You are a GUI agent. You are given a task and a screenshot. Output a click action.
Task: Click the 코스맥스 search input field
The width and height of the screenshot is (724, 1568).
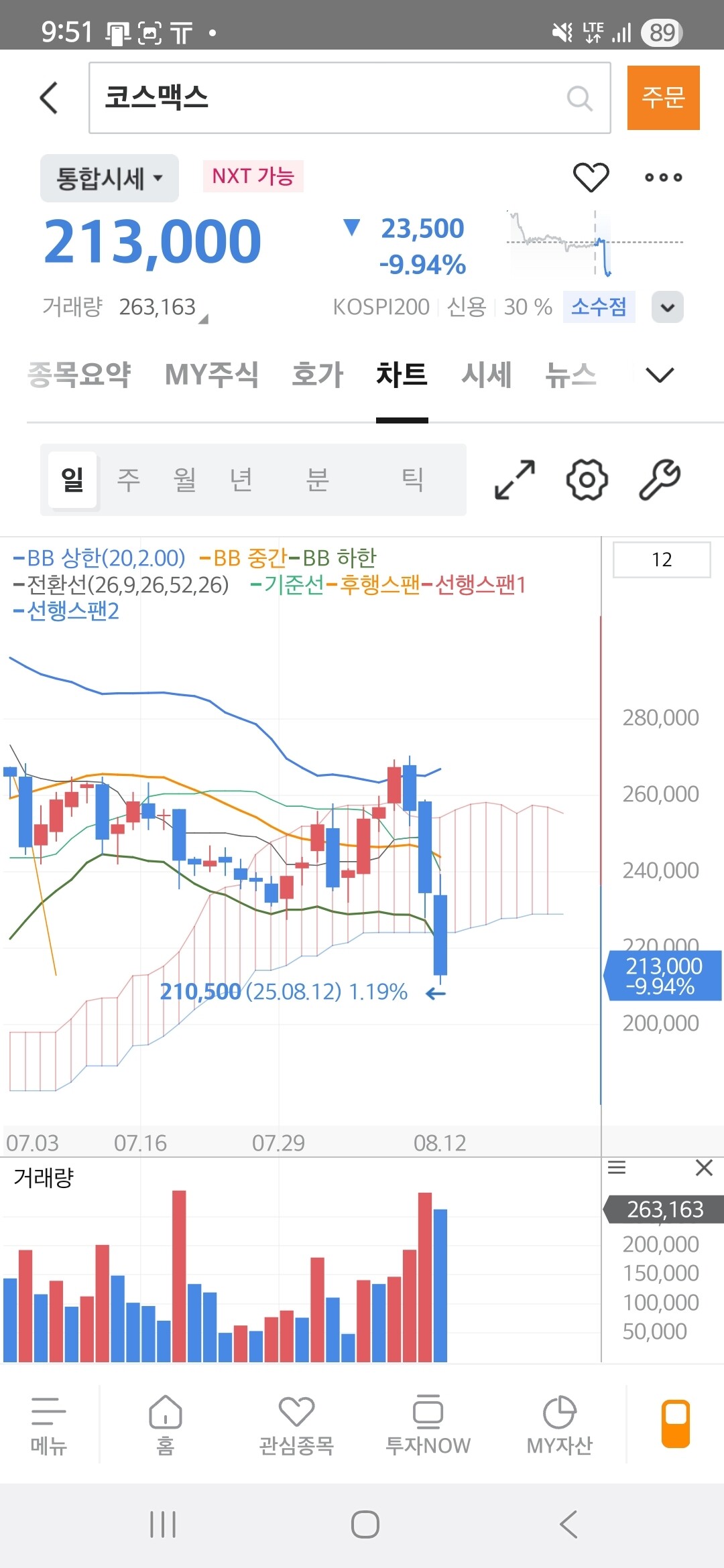pos(328,98)
